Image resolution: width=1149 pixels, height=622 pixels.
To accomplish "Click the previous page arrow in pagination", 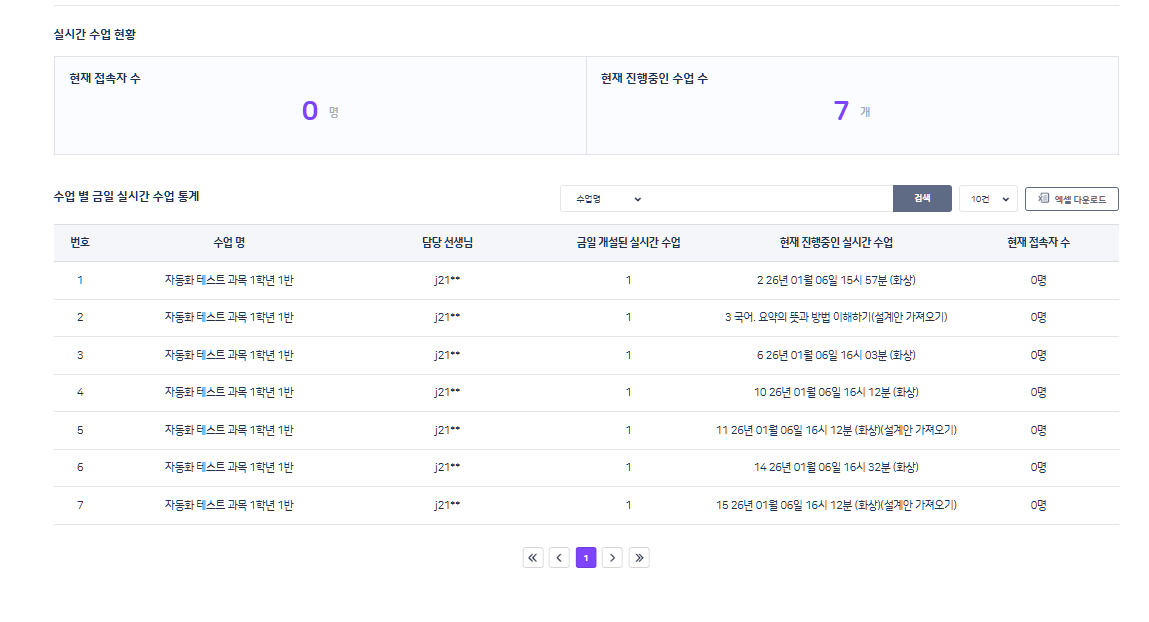I will (559, 558).
